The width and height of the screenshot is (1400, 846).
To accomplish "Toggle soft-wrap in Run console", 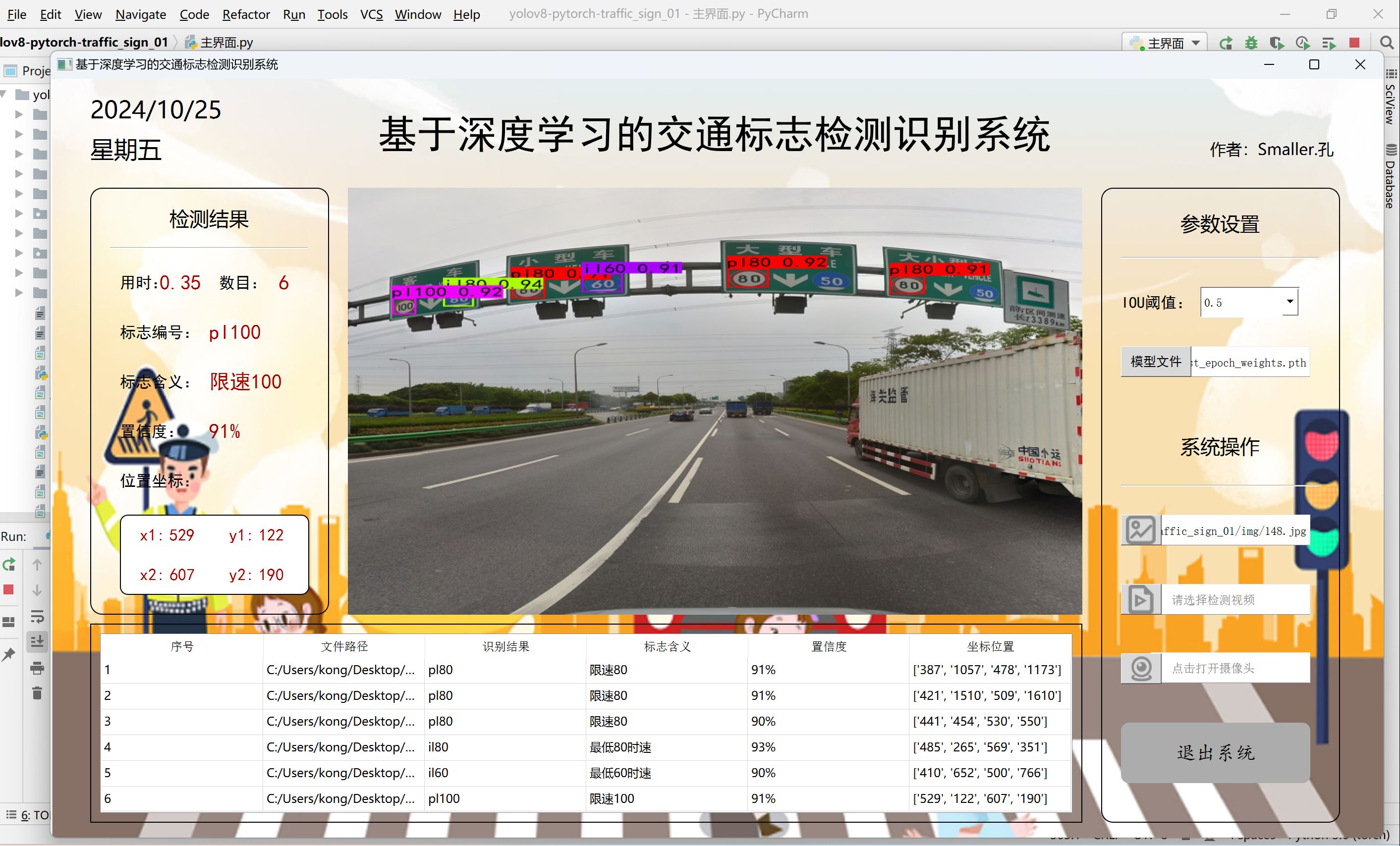I will [37, 616].
